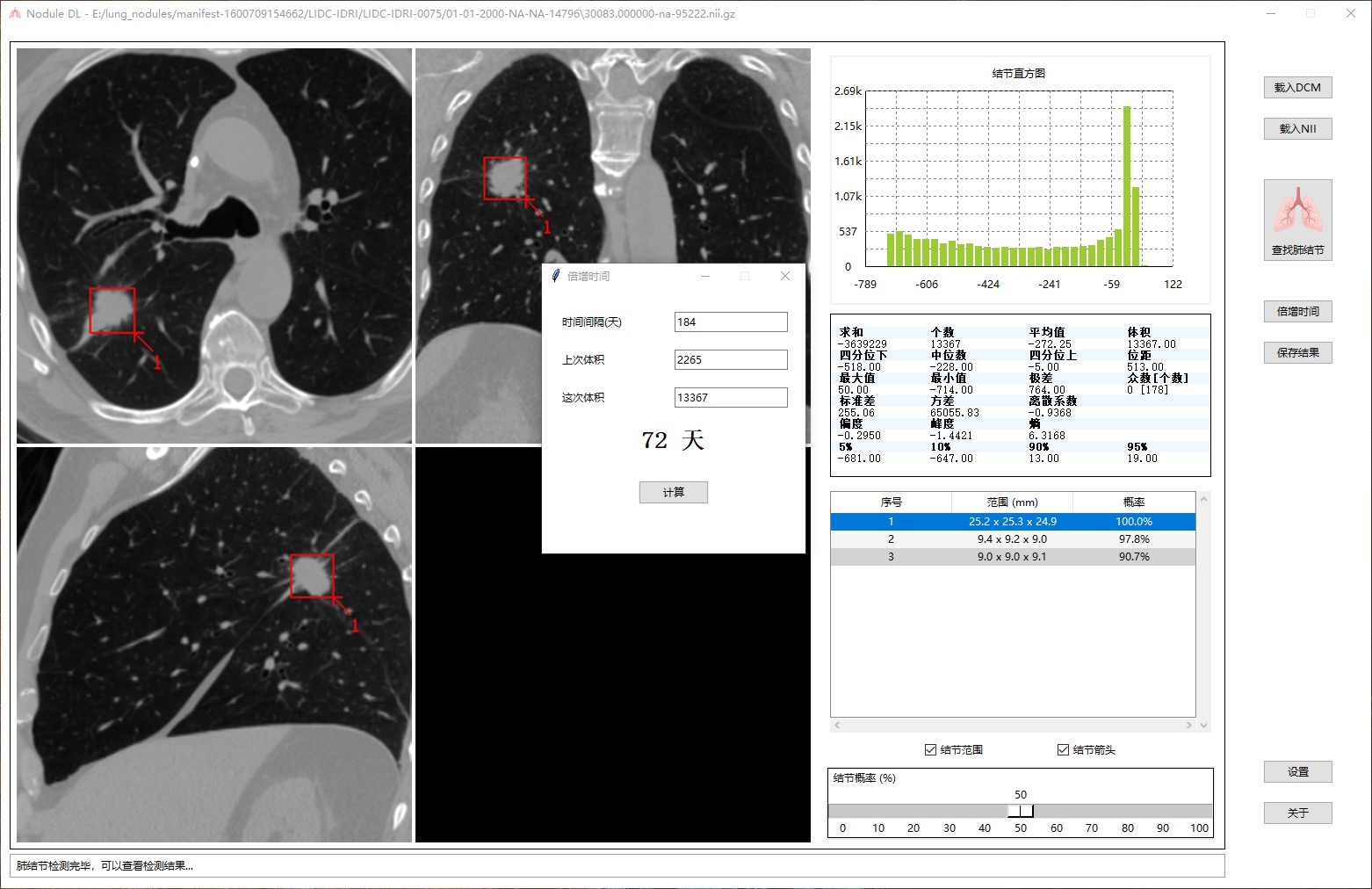The image size is (1372, 889).
Task: Click the nodule probability slider handle
Action: (x=1021, y=811)
